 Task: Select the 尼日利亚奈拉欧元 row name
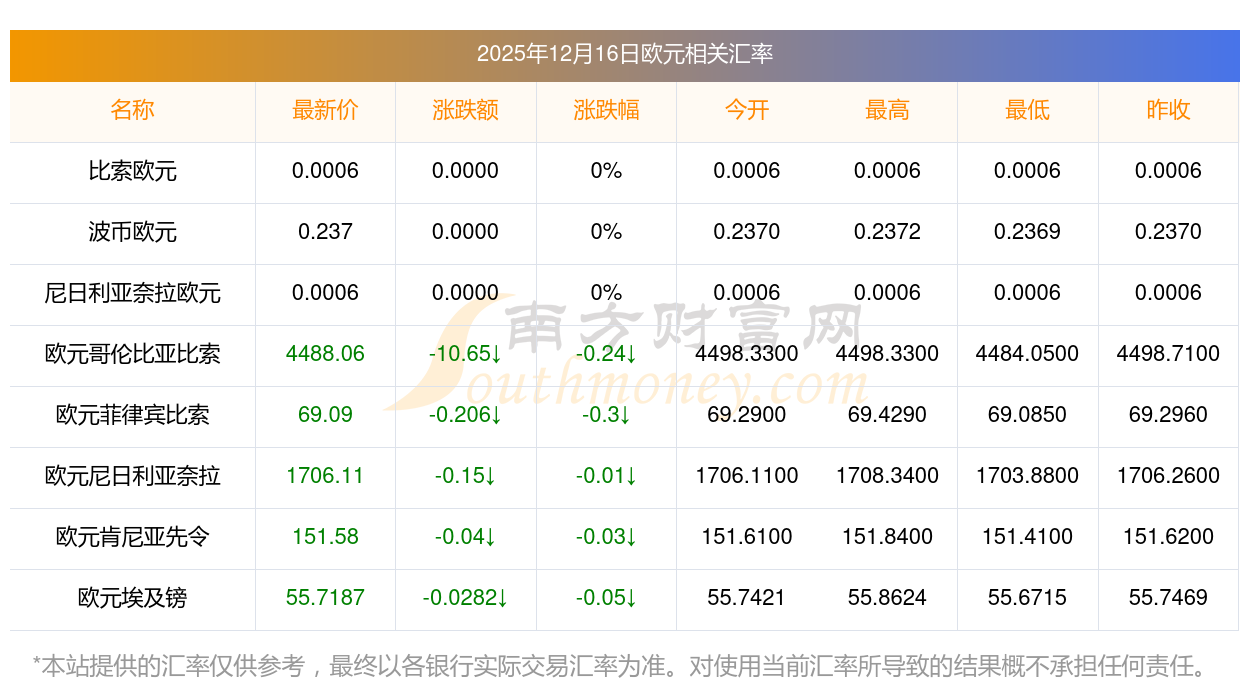pos(132,293)
